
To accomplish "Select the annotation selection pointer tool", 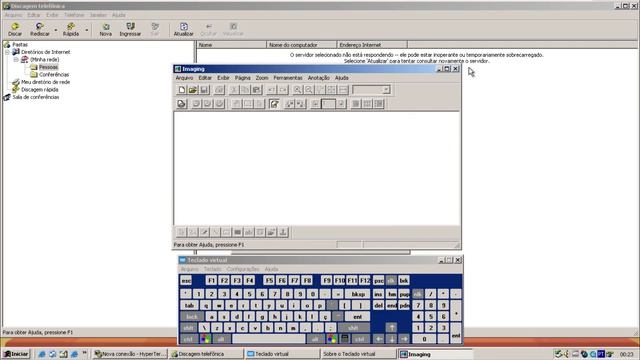I will click(181, 232).
